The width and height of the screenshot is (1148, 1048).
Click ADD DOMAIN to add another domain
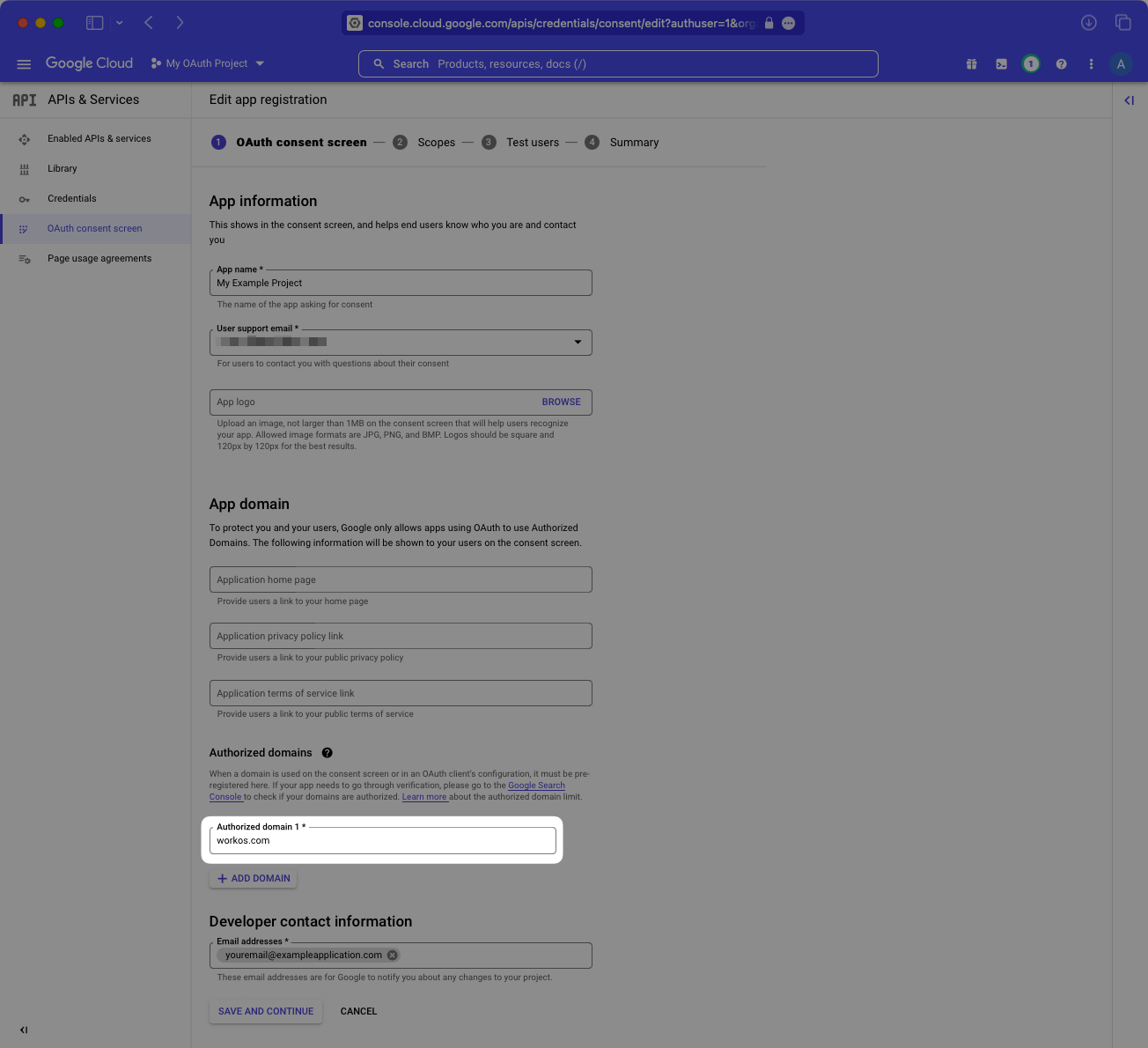pyautogui.click(x=253, y=878)
